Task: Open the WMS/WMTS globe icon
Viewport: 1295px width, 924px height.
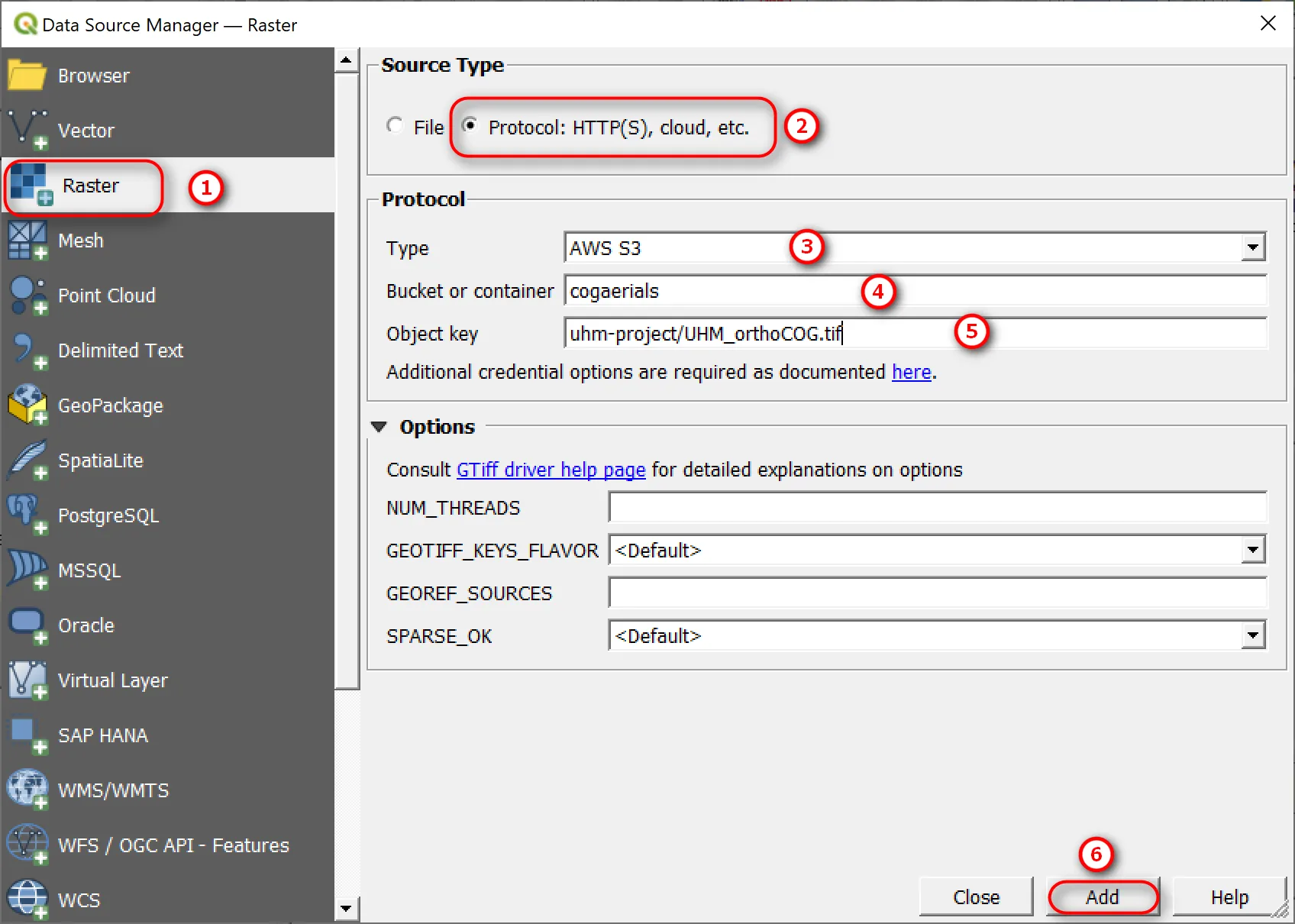Action: click(x=27, y=790)
